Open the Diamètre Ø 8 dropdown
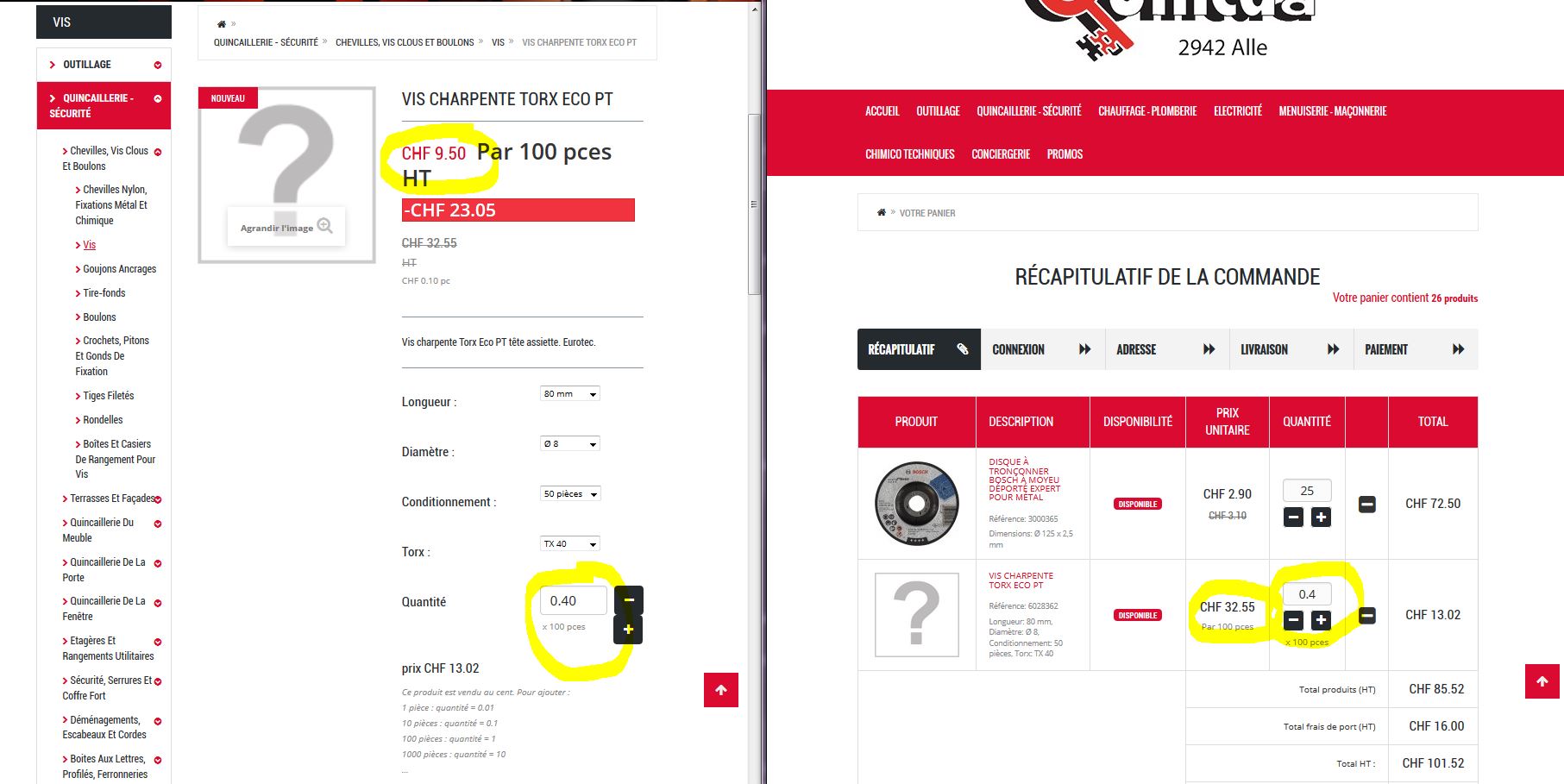 pos(569,444)
